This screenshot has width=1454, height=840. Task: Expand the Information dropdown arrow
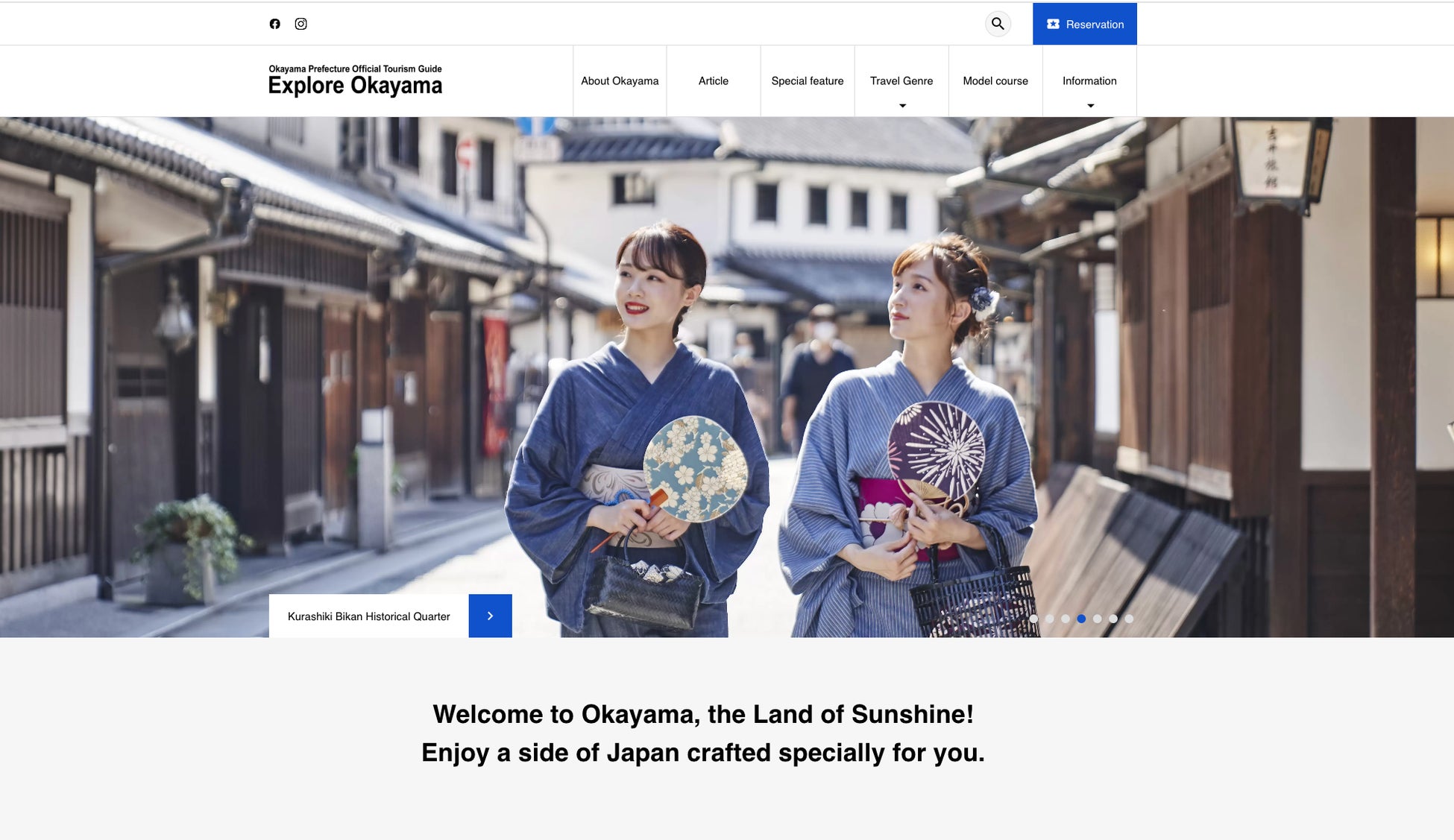click(1090, 106)
